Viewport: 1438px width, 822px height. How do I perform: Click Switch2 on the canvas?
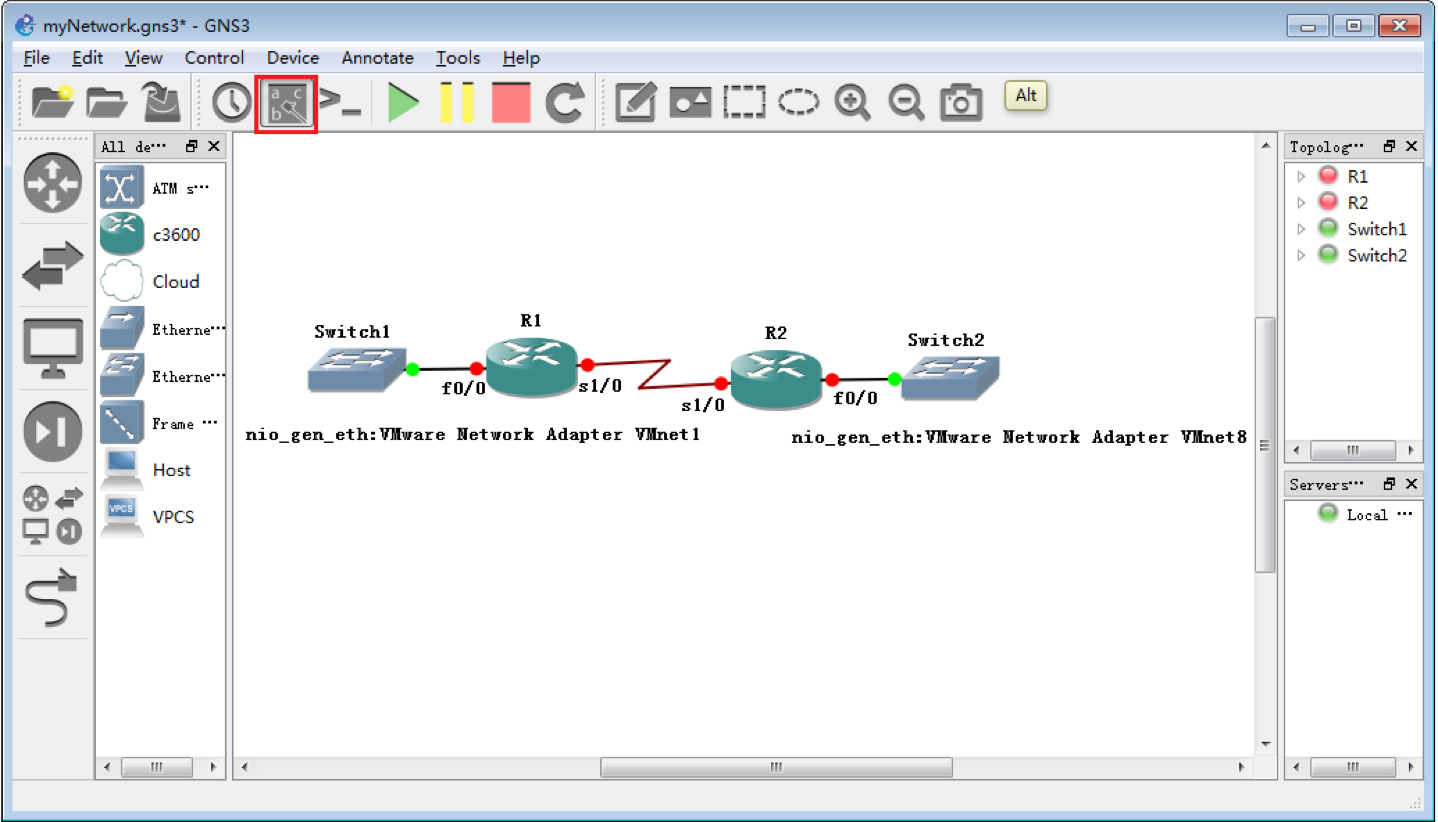[x=950, y=377]
